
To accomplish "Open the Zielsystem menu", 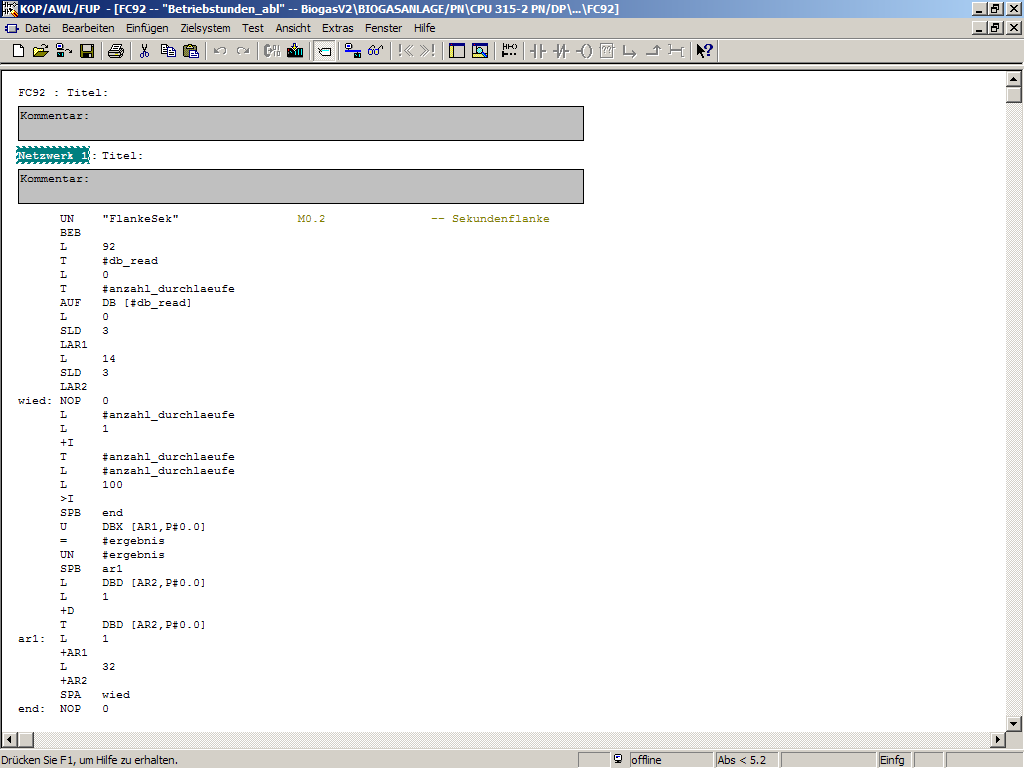I will point(205,28).
